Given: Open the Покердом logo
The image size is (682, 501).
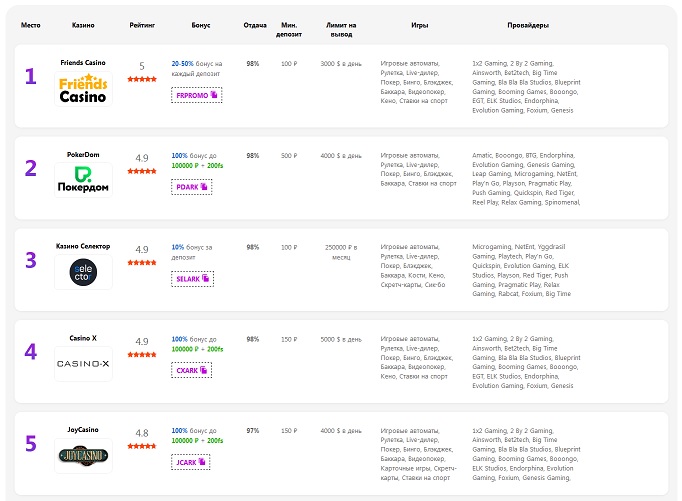Looking at the screenshot, I should point(83,180).
